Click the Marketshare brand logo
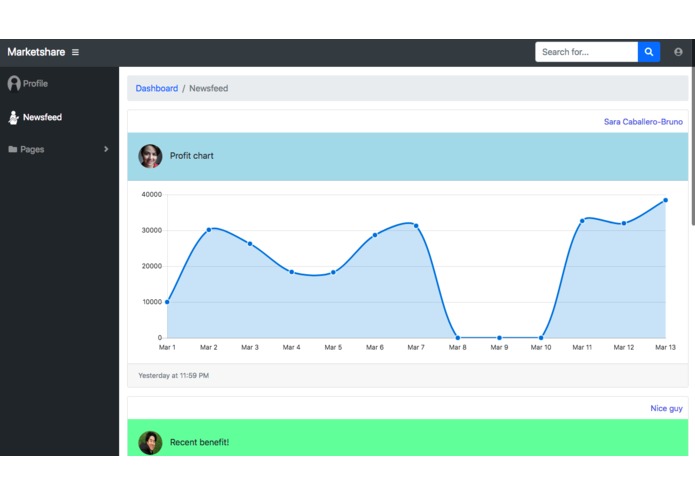This screenshot has height=494, width=695. [36, 52]
